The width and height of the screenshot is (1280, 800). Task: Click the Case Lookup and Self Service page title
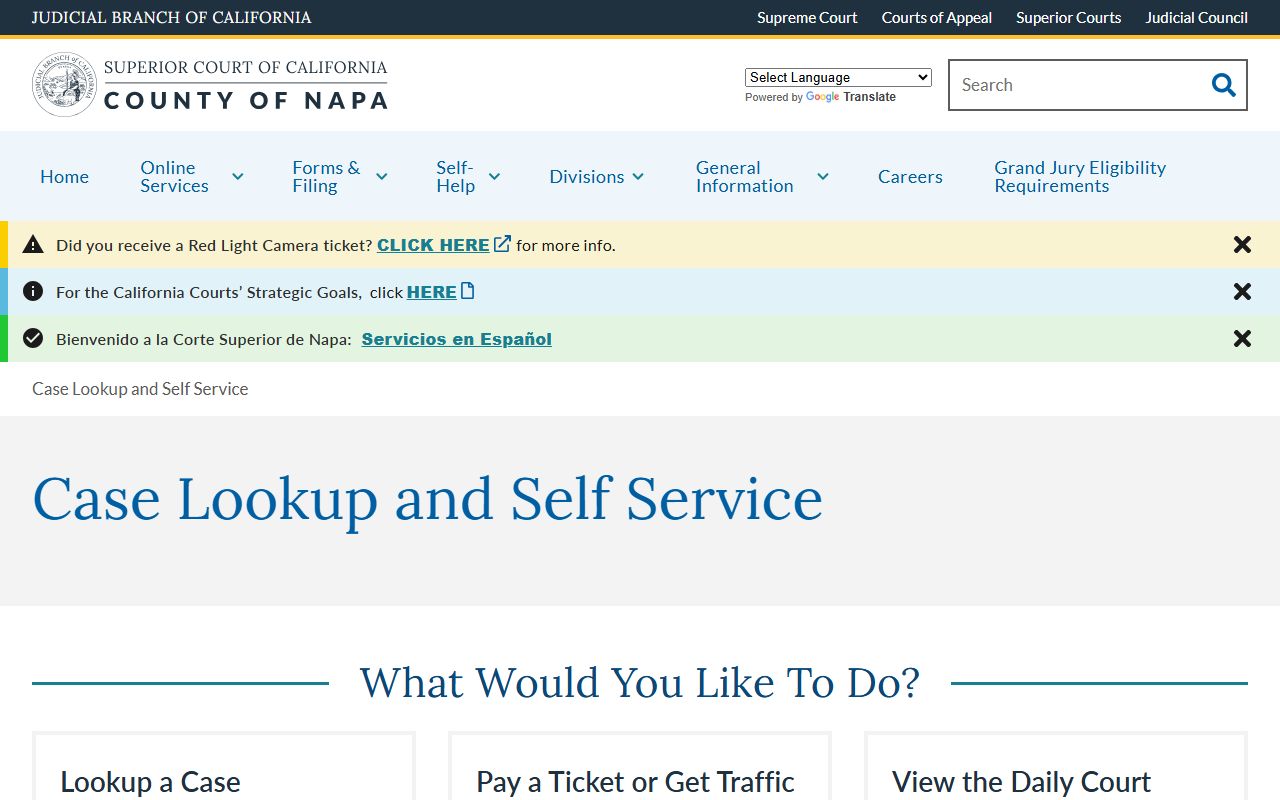pos(428,499)
